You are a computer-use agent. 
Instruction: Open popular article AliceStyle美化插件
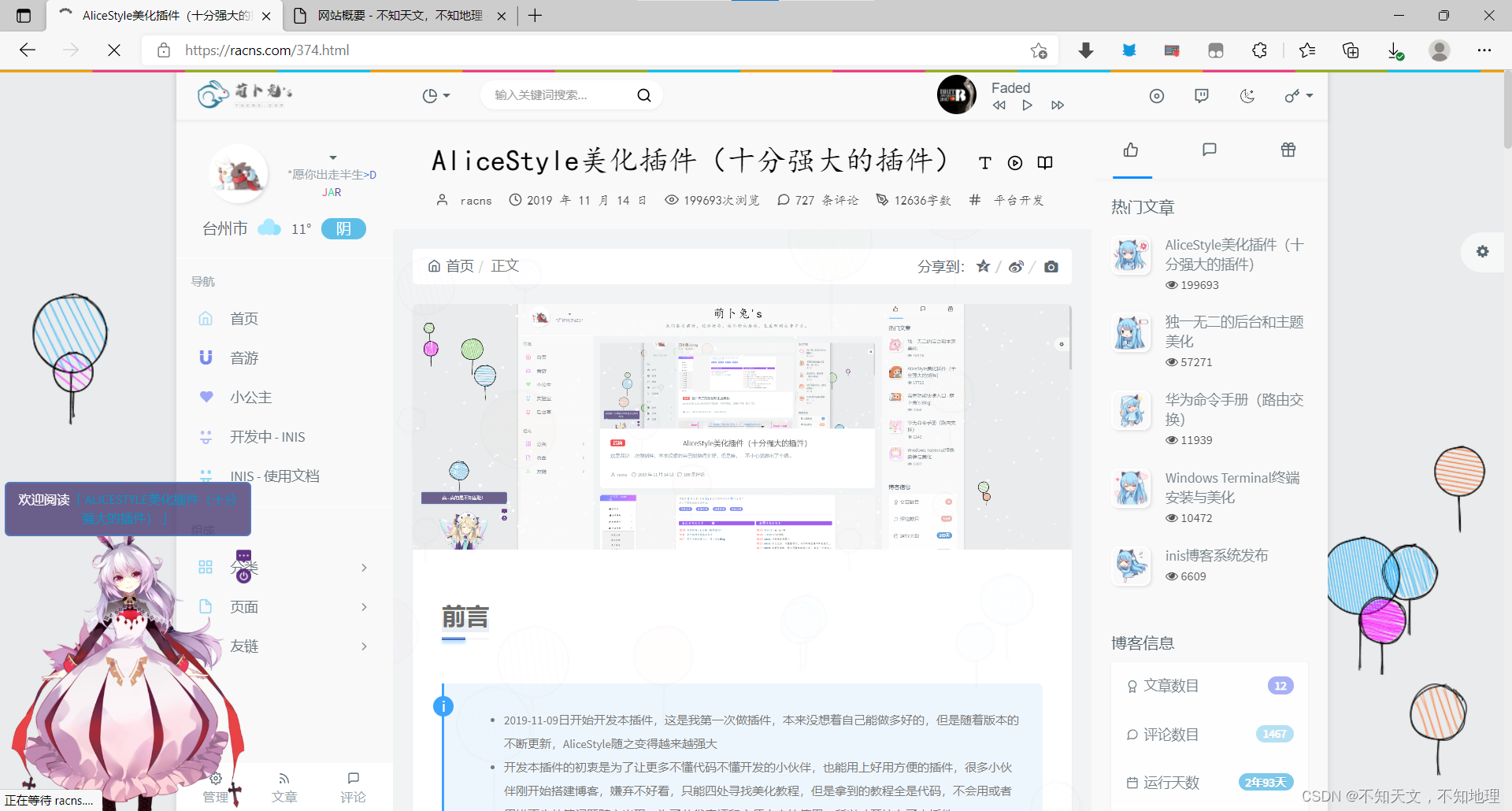pos(1234,254)
